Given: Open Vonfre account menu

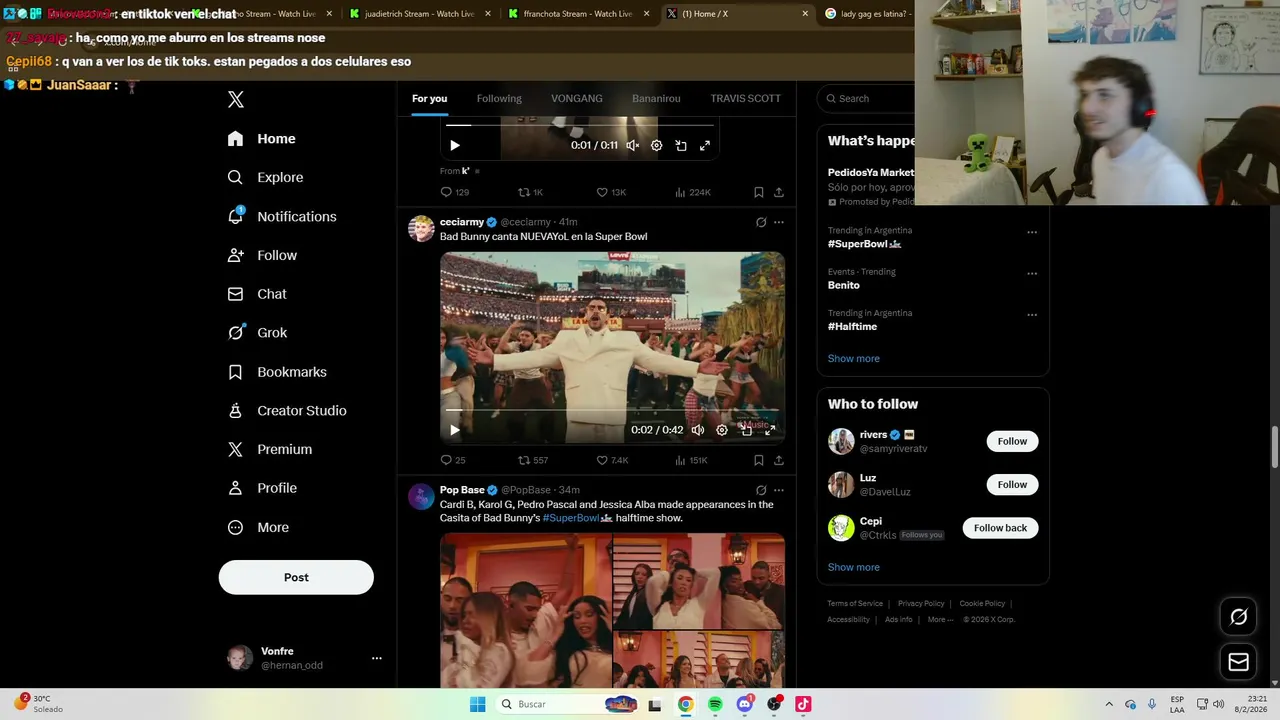Looking at the screenshot, I should click(305, 658).
